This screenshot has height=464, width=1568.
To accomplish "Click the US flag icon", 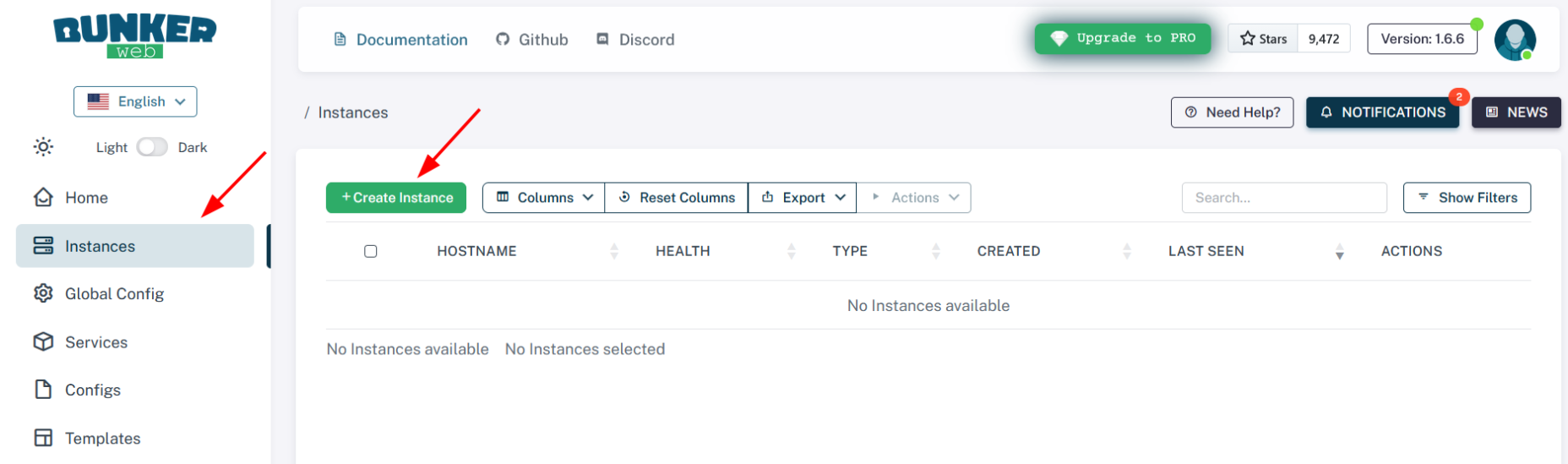I will [x=98, y=101].
